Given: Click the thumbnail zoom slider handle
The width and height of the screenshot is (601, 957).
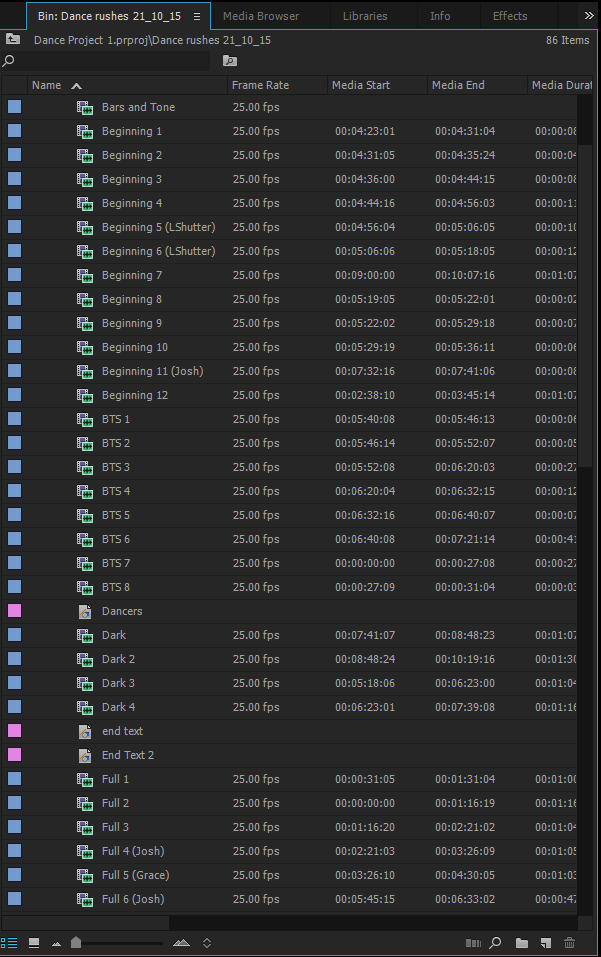Looking at the screenshot, I should pos(76,943).
